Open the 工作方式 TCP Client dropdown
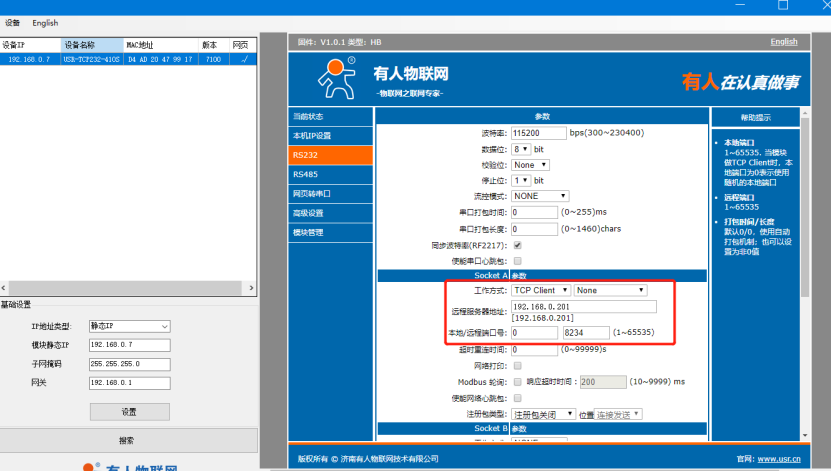This screenshot has height=472, width=831. click(x=541, y=290)
